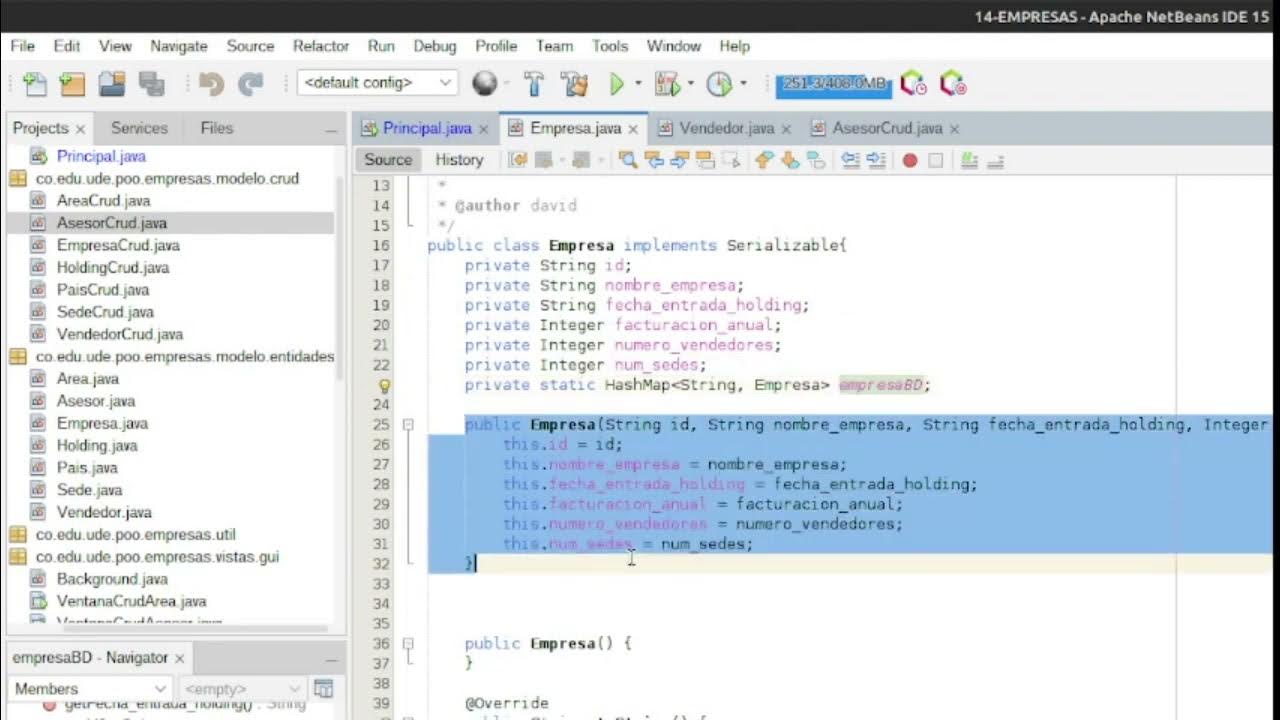Open the Debug Project dropdown arrow
Image resolution: width=1280 pixels, height=720 pixels.
point(690,84)
